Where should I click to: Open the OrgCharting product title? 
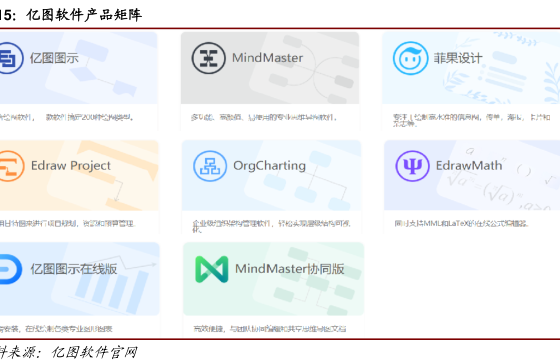270,166
